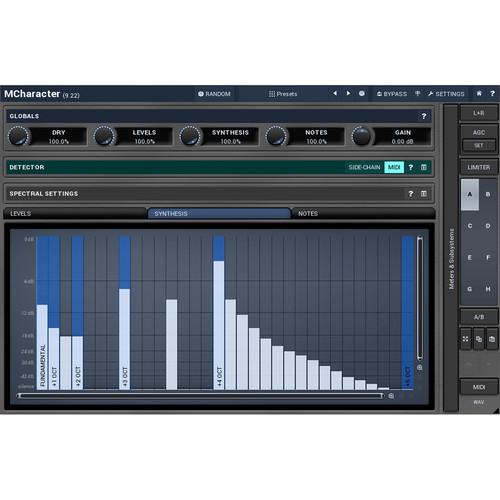
Task: Click the horizontal zoom scrollbar under the graph
Action: pos(201,396)
